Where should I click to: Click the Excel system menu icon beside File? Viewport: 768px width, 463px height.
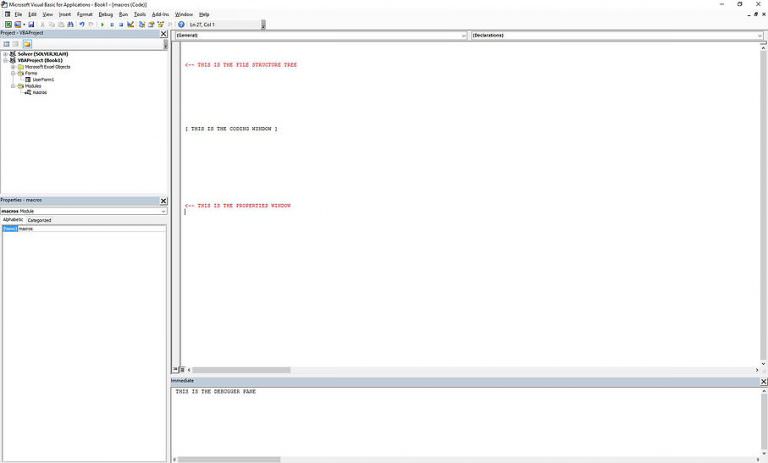pos(7,14)
